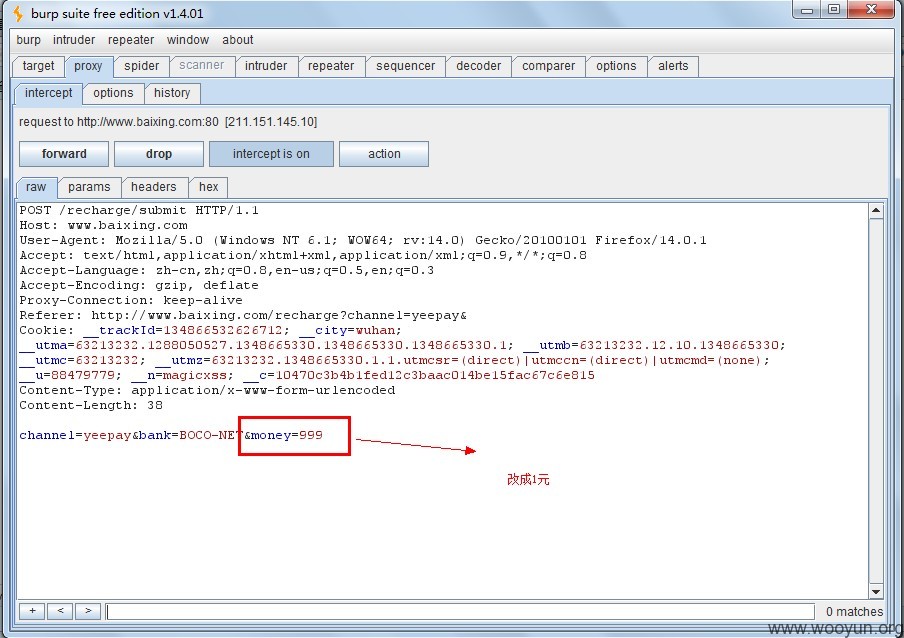This screenshot has height=638, width=904.
Task: Focus the search text field
Action: pyautogui.click(x=460, y=611)
